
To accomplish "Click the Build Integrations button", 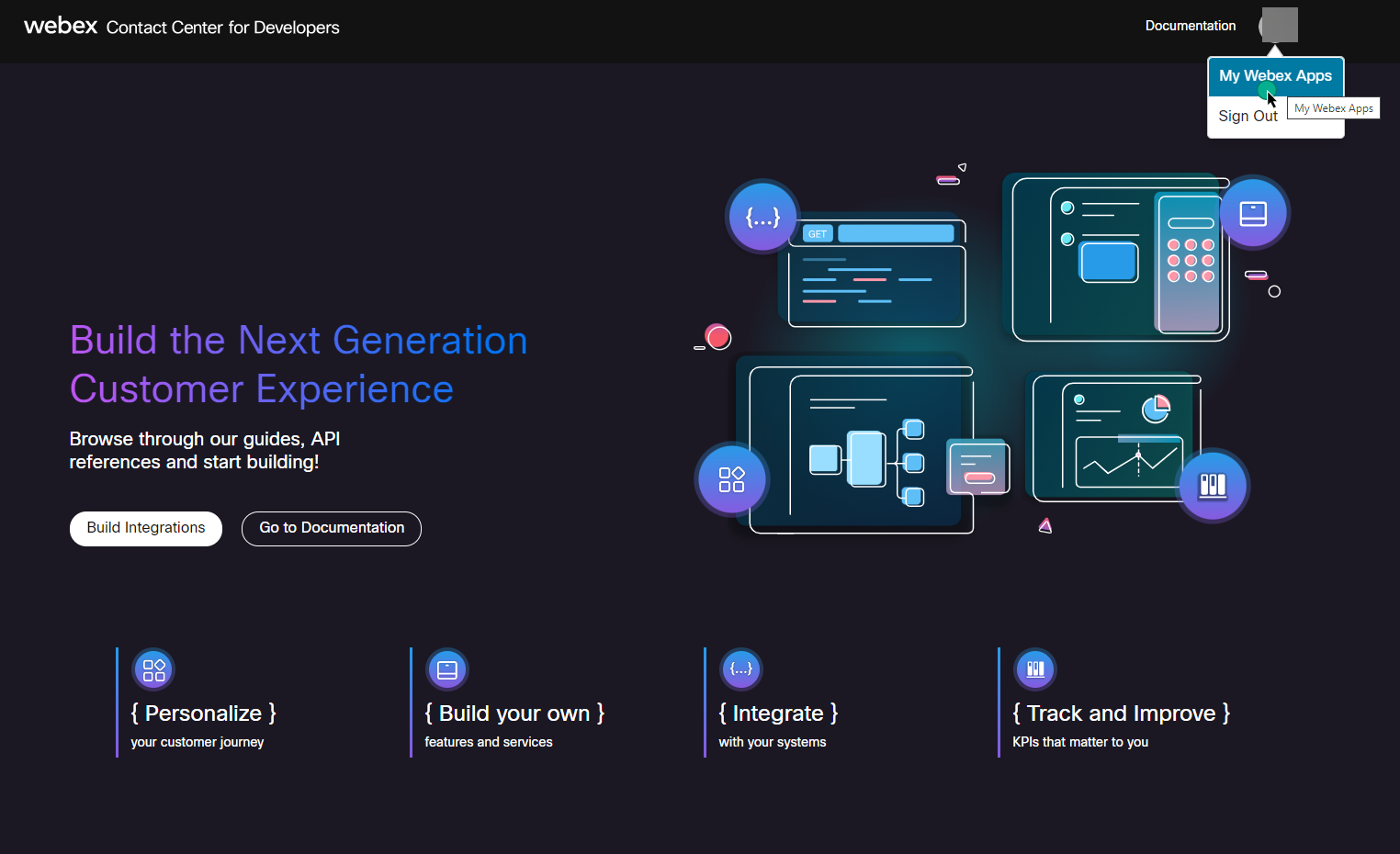I will pyautogui.click(x=145, y=528).
